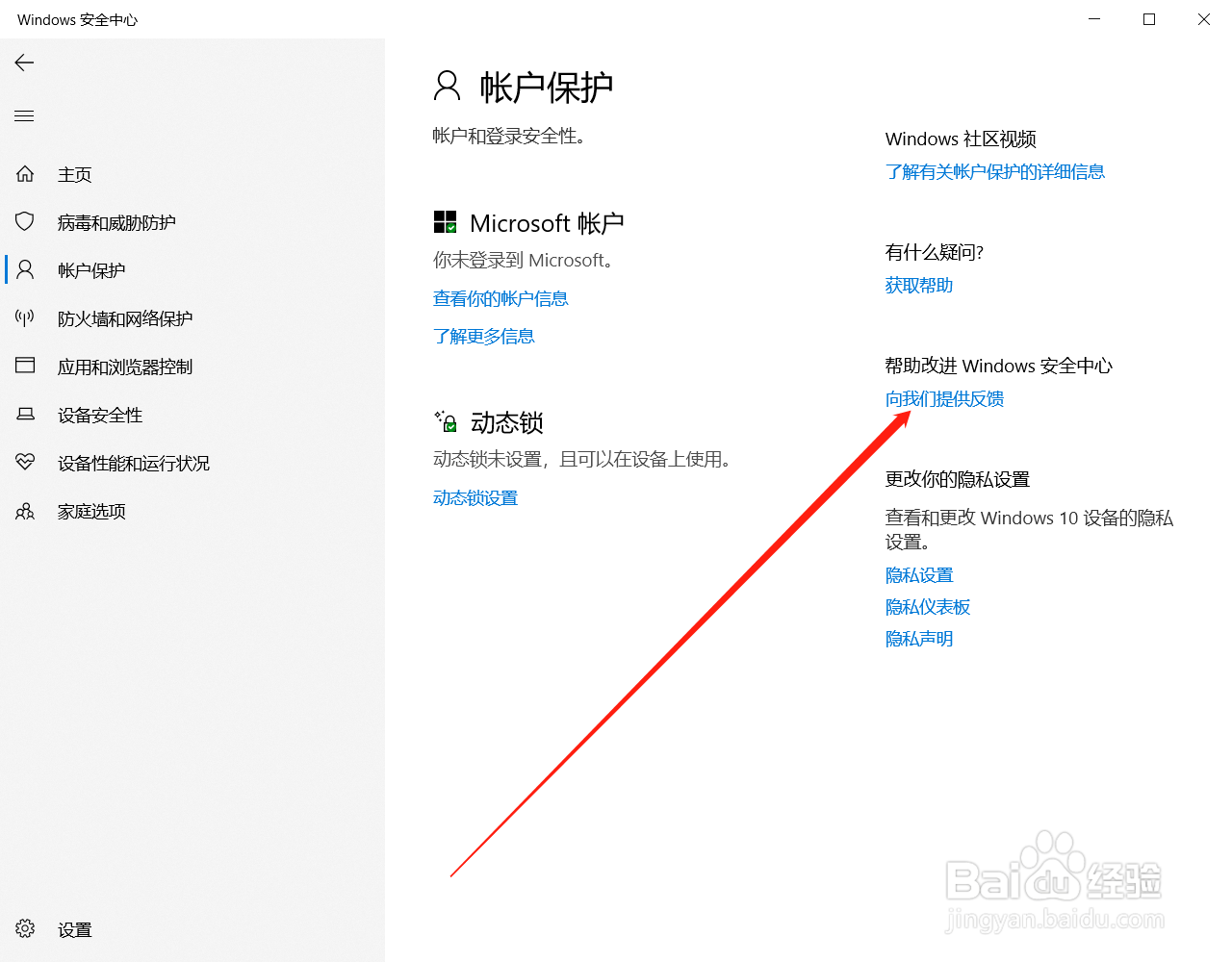Open the 查看你的帐户信息 link

500,299
